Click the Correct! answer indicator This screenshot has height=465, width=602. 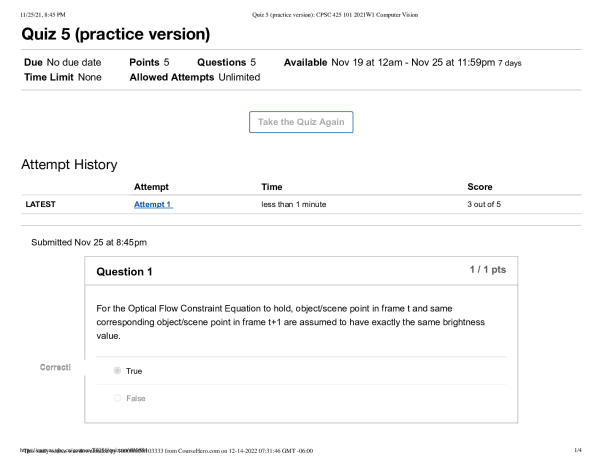tap(55, 367)
